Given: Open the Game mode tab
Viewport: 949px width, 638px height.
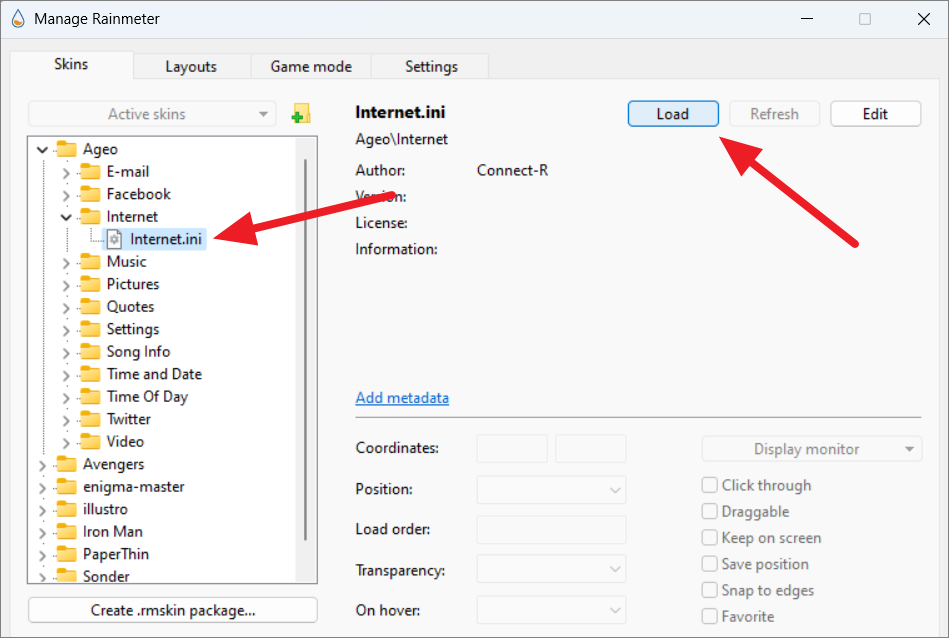Looking at the screenshot, I should [x=311, y=67].
